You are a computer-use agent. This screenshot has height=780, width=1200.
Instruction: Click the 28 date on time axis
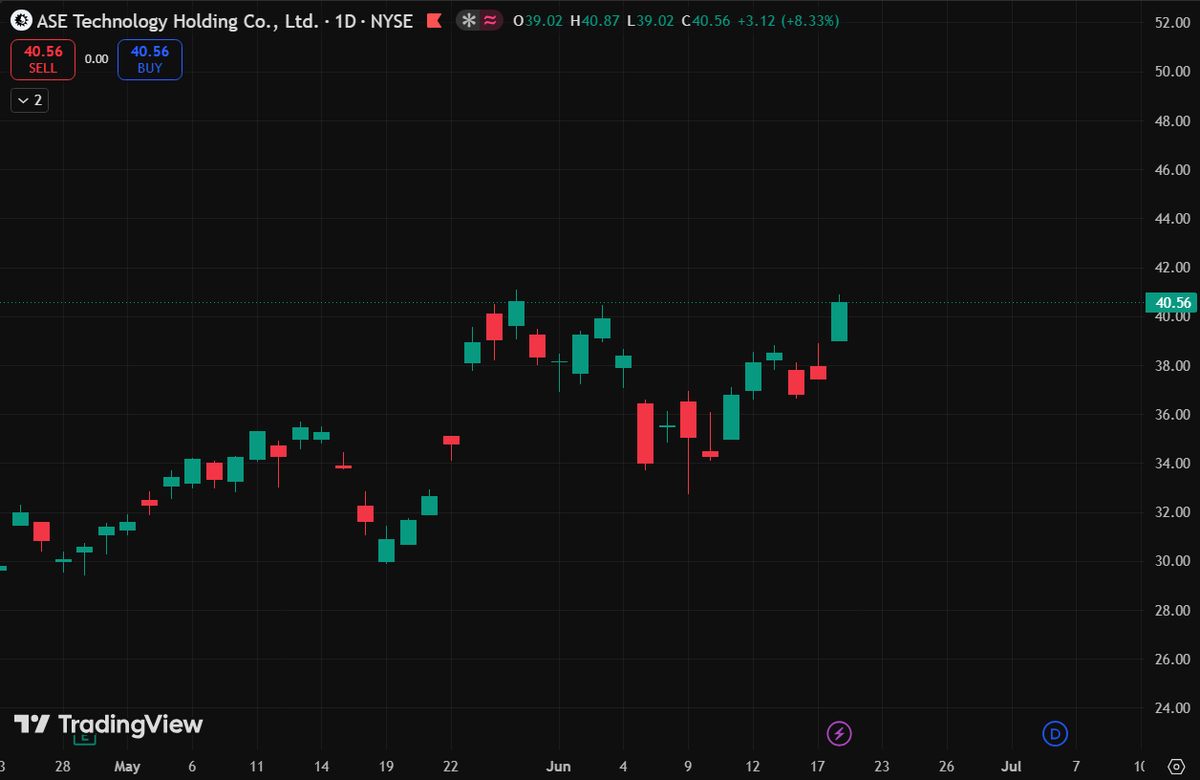point(62,767)
